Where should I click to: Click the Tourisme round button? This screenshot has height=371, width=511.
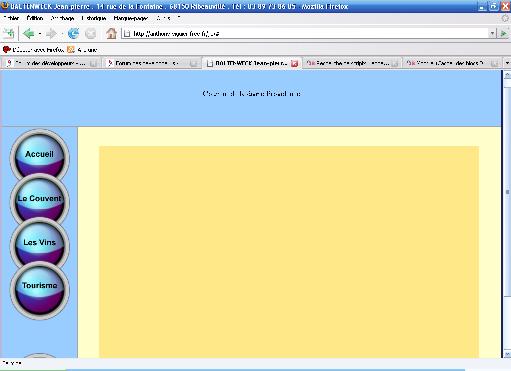tap(39, 290)
